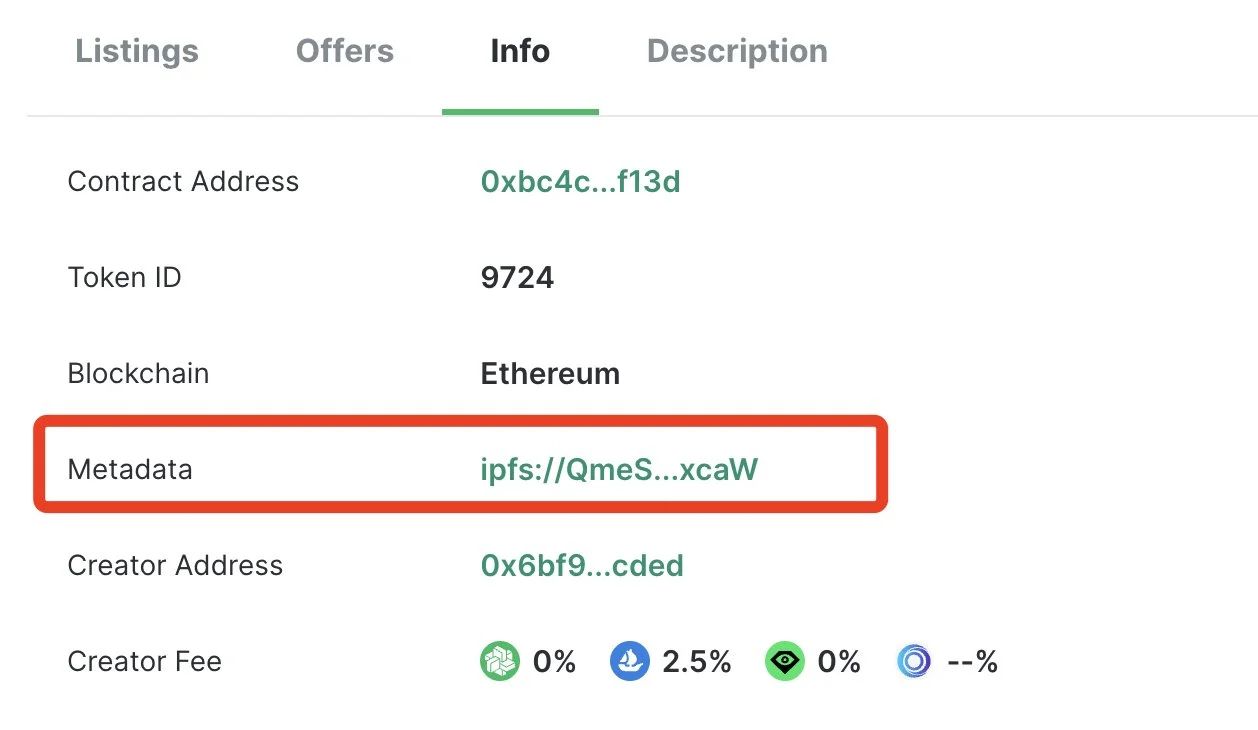The width and height of the screenshot is (1258, 730).
Task: Click the Metadata row label
Action: tap(129, 469)
